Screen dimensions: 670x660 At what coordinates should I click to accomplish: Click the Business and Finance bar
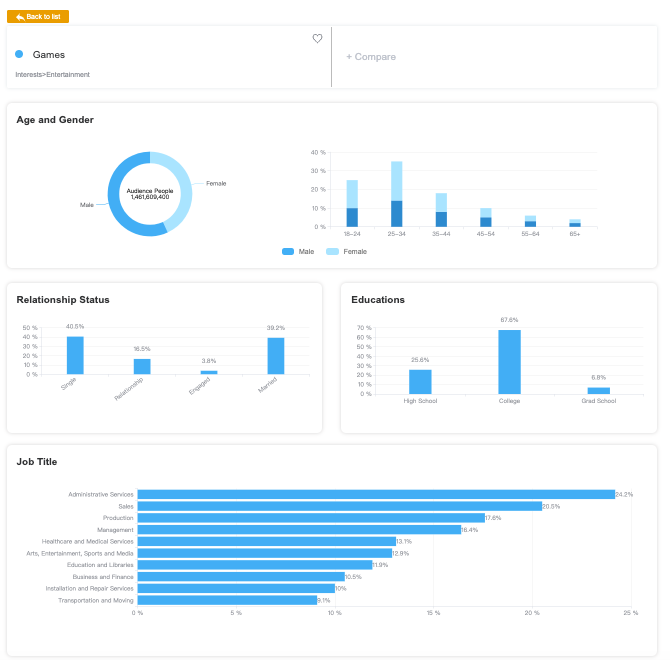(241, 577)
